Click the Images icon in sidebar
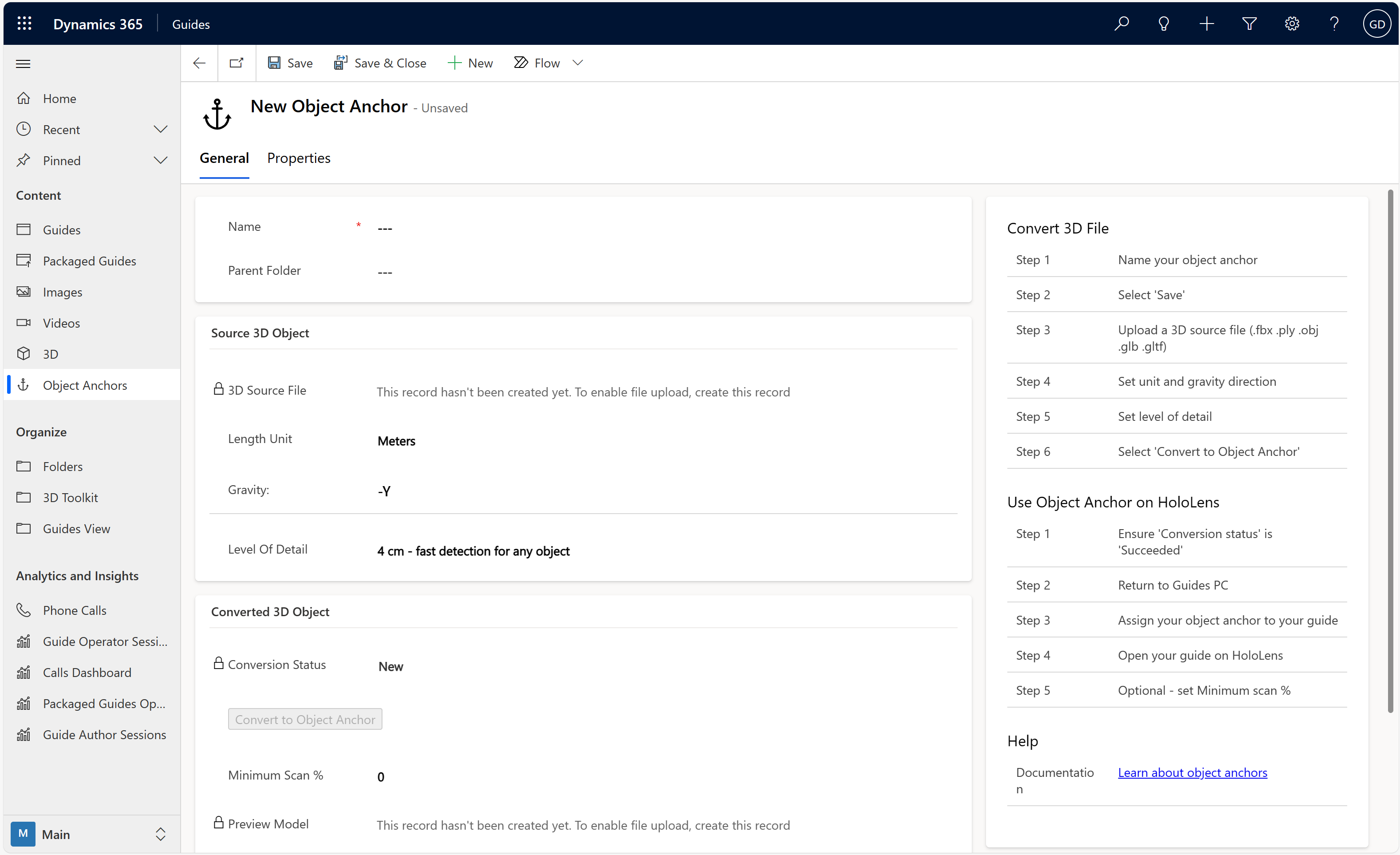Viewport: 1400px width, 855px height. [x=24, y=291]
